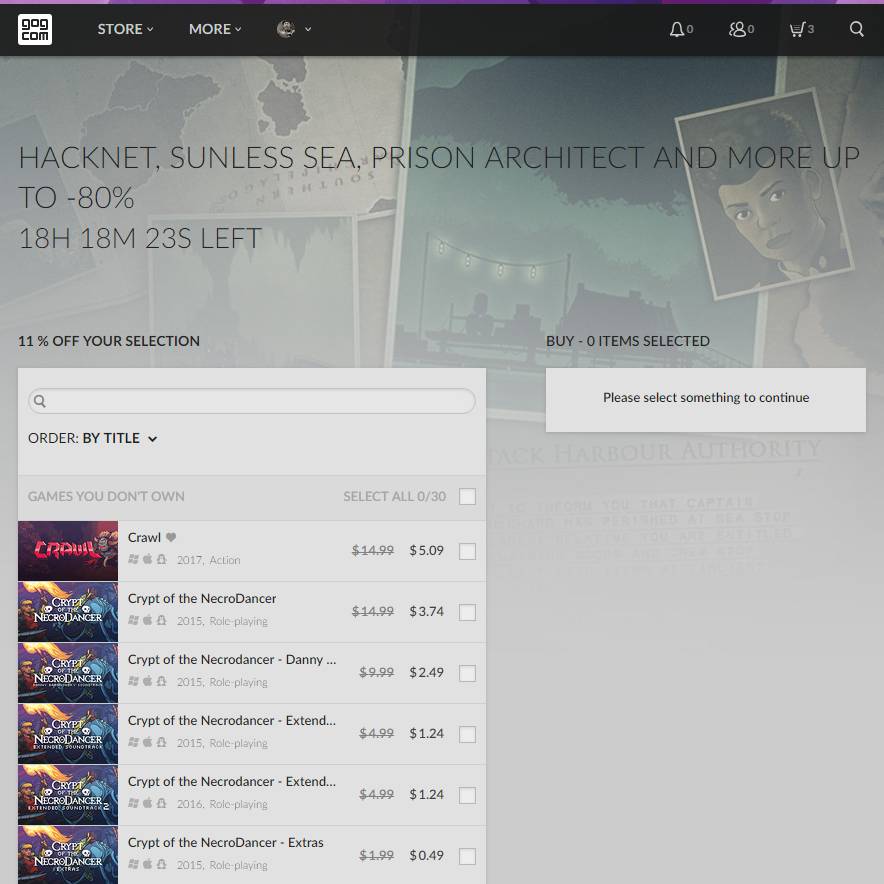The image size is (884, 884).
Task: Click Mac icon on 2016 Extended soundtrack row
Action: click(x=147, y=803)
